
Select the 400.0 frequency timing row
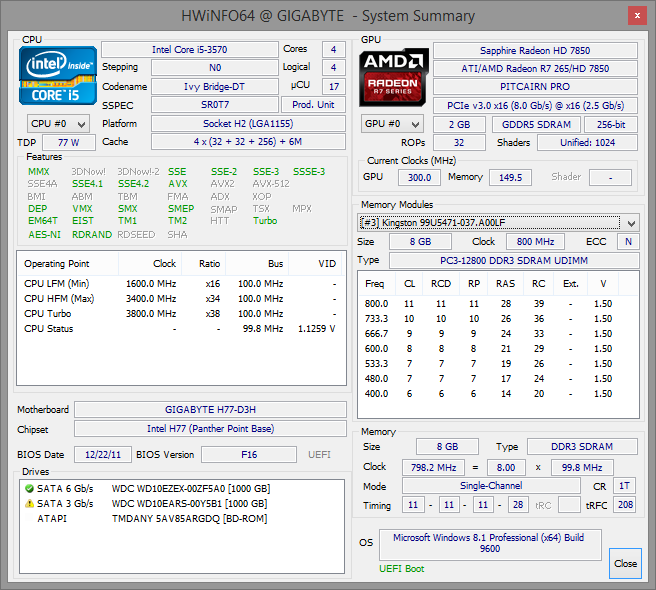[498, 394]
